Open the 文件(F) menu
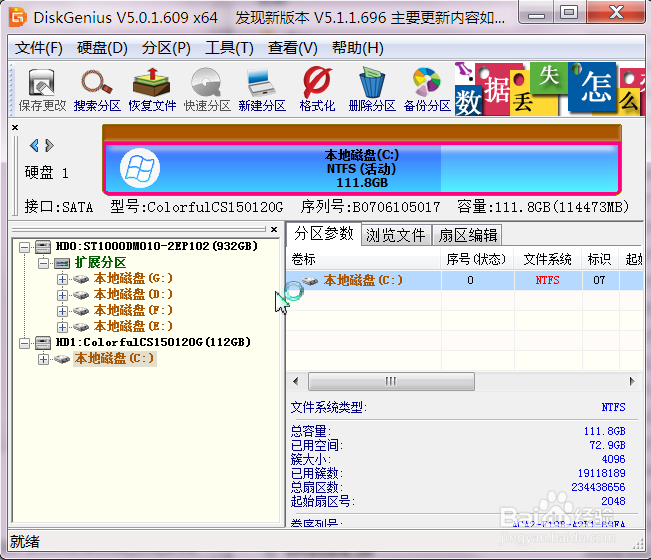Image resolution: width=651 pixels, height=560 pixels. click(39, 48)
